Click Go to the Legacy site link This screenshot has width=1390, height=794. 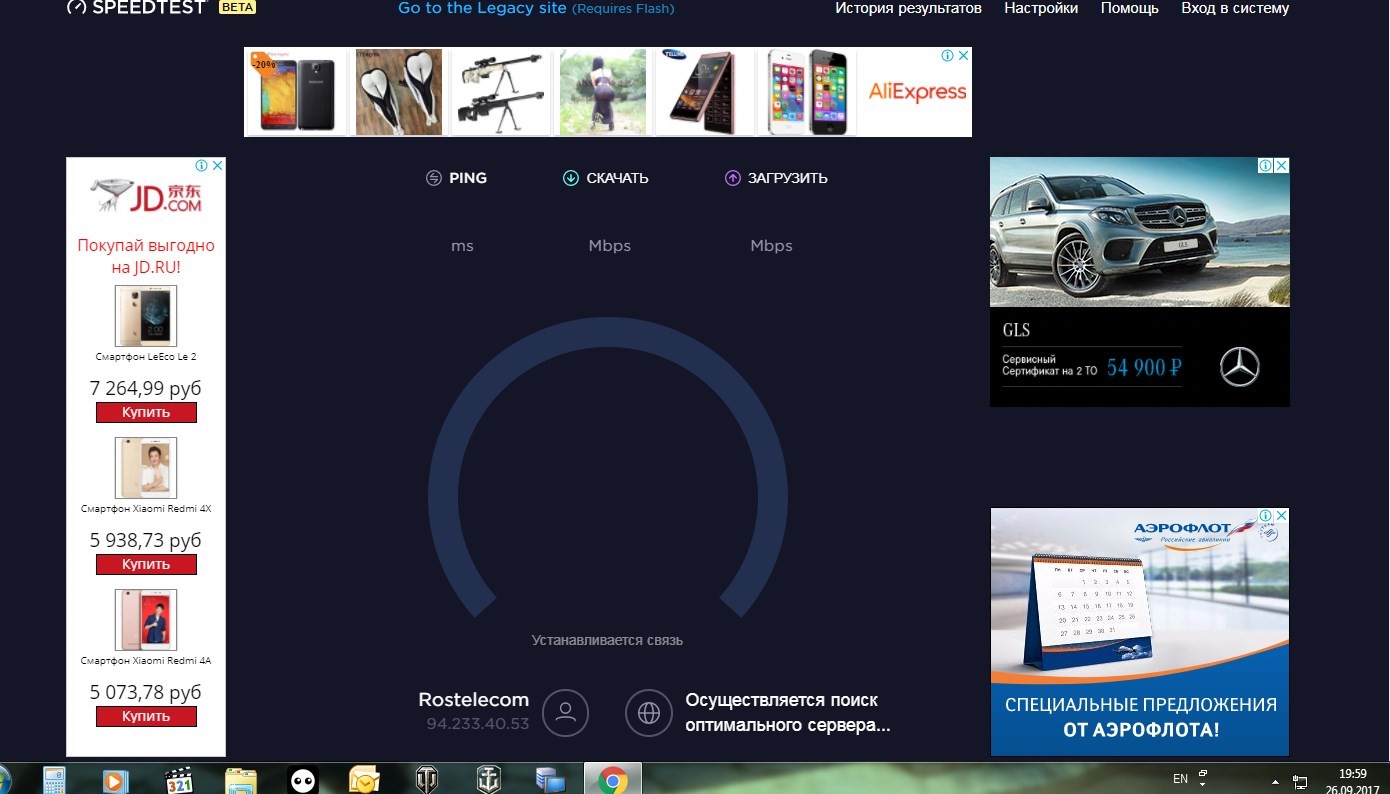click(482, 8)
